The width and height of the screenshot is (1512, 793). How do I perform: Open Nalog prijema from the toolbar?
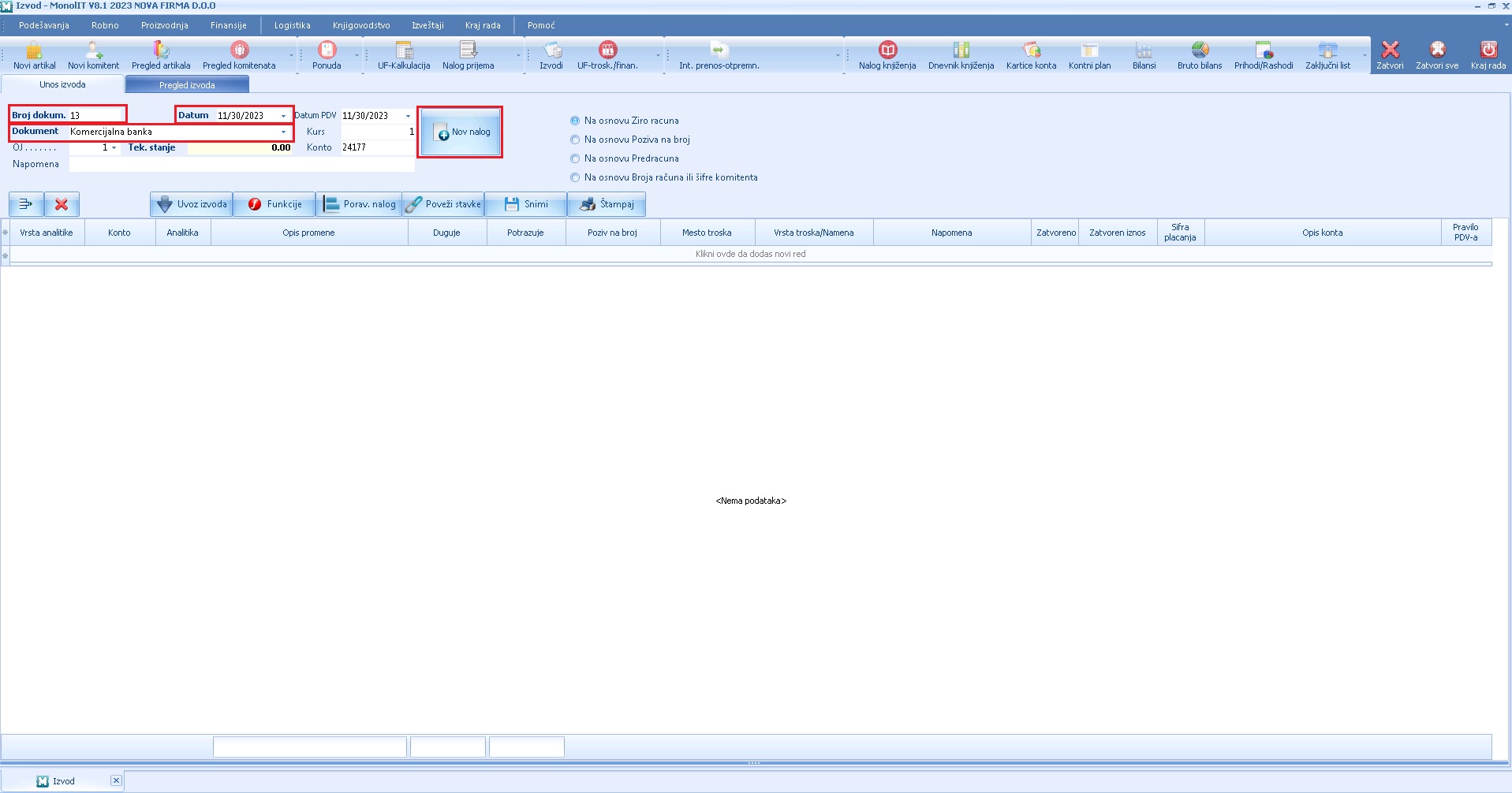[468, 55]
